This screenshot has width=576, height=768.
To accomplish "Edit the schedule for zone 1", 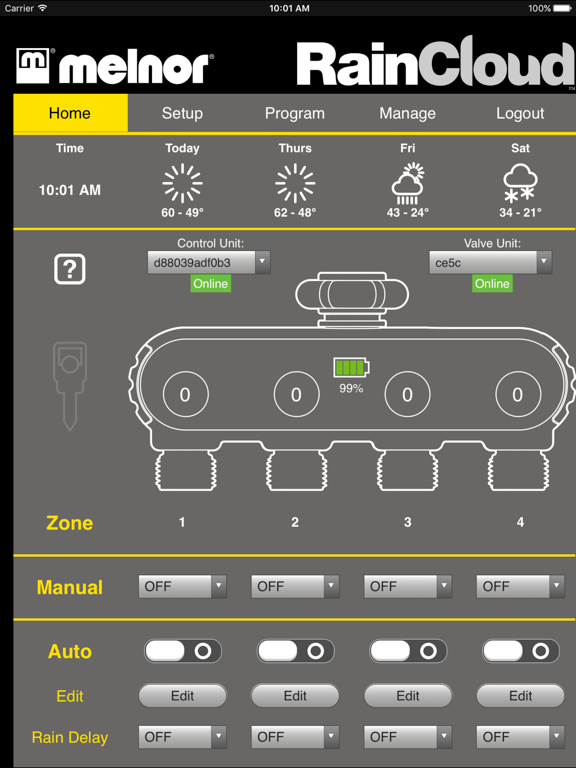I will click(183, 696).
